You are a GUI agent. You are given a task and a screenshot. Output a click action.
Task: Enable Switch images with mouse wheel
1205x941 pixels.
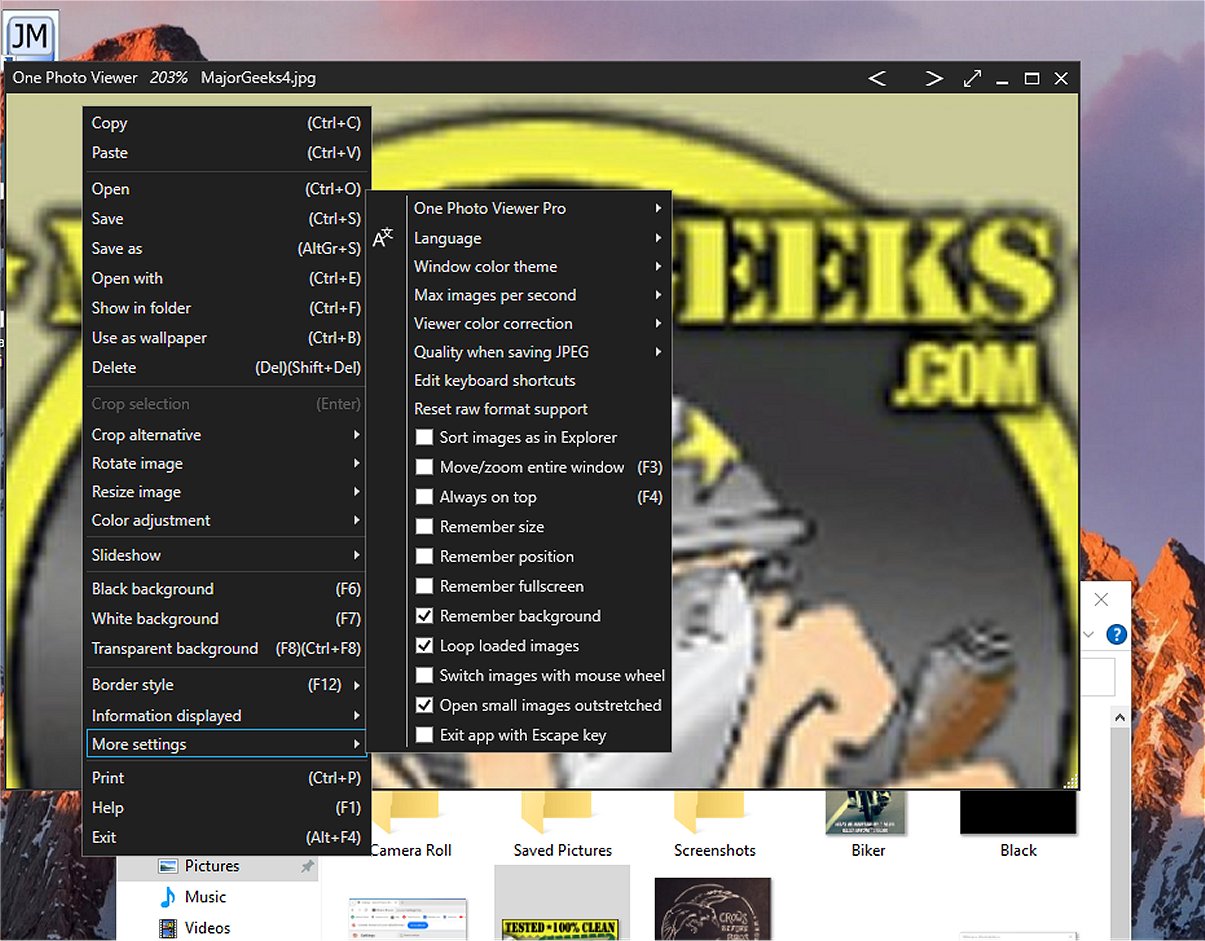click(424, 676)
